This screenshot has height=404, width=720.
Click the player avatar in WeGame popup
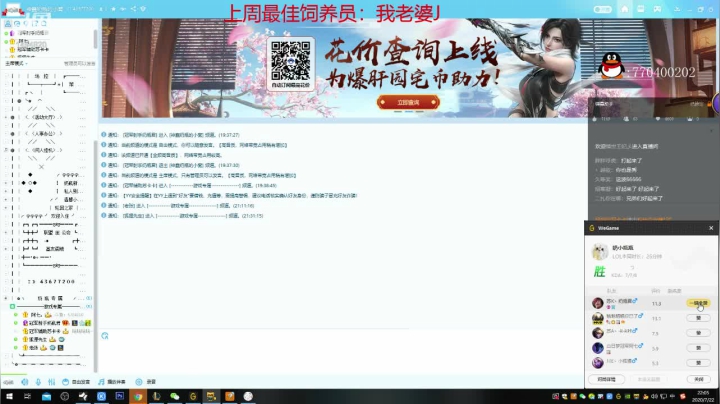pyautogui.click(x=600, y=251)
